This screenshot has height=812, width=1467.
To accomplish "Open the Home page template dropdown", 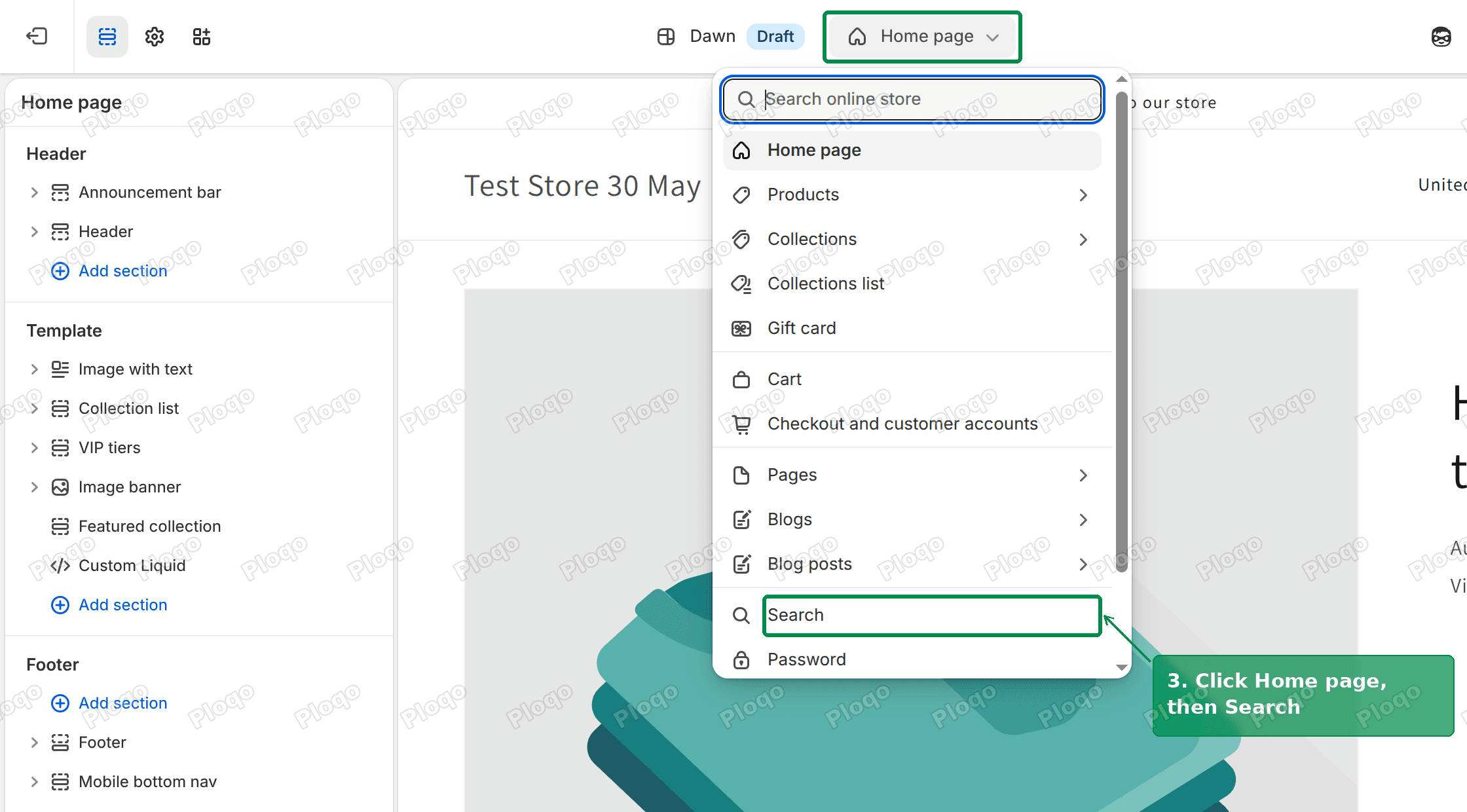I will pyautogui.click(x=922, y=37).
